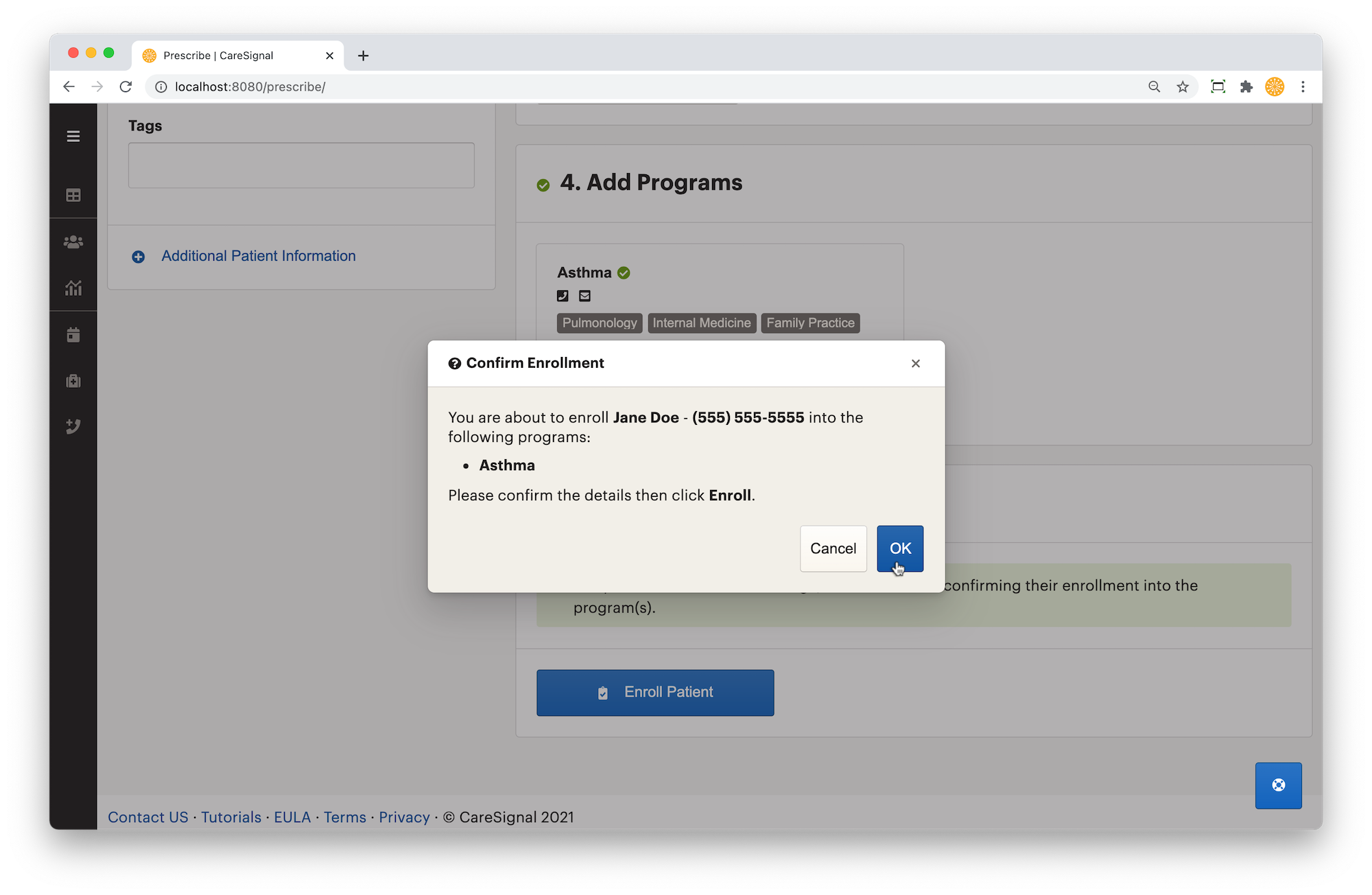Click the Internal Medicine tag on Asthma card
The width and height of the screenshot is (1372, 895).
tap(702, 323)
